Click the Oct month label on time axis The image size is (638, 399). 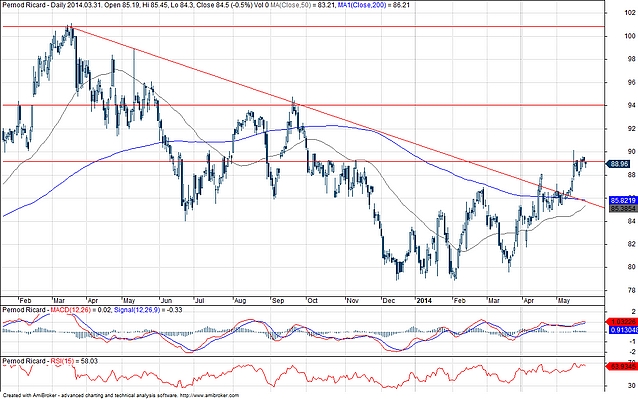click(x=312, y=301)
